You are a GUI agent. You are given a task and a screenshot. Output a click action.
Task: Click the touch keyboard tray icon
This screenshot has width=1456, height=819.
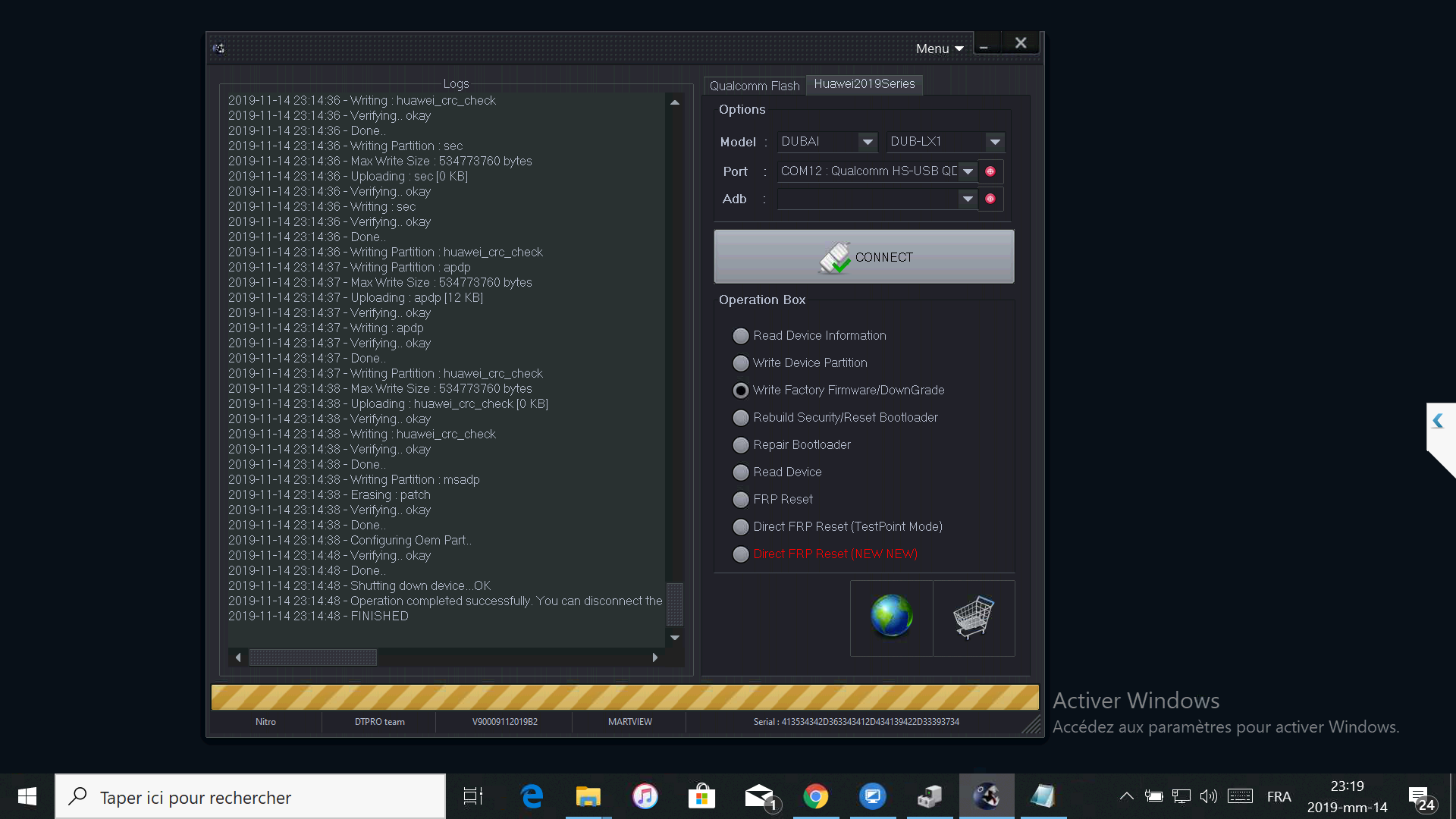tap(1240, 796)
